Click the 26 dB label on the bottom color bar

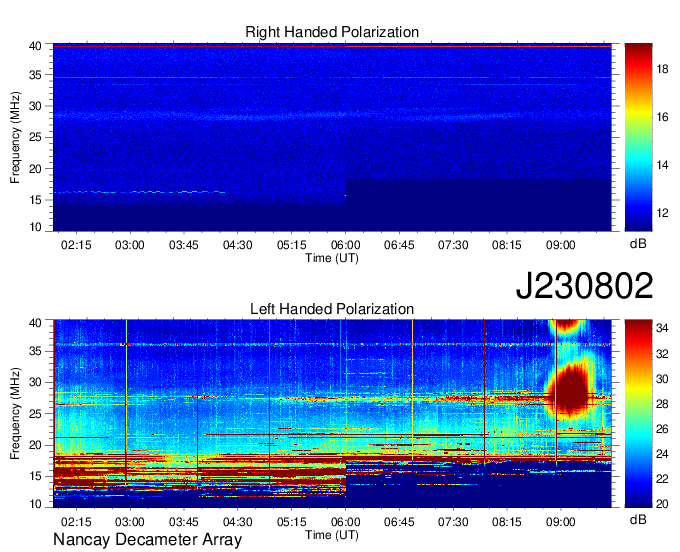[662, 429]
